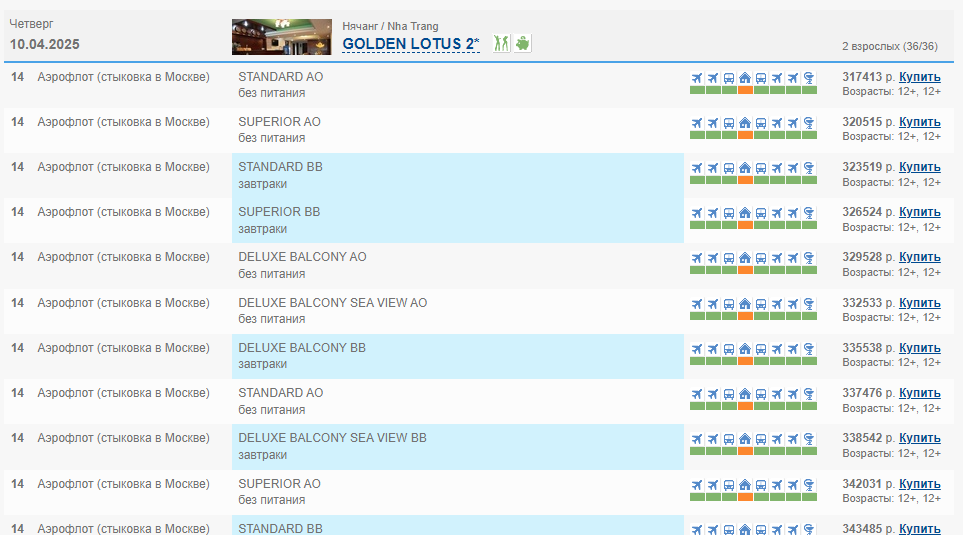Select the DELUXE BALCONY SEA VIEW AO room
963x535 pixels.
coord(333,302)
